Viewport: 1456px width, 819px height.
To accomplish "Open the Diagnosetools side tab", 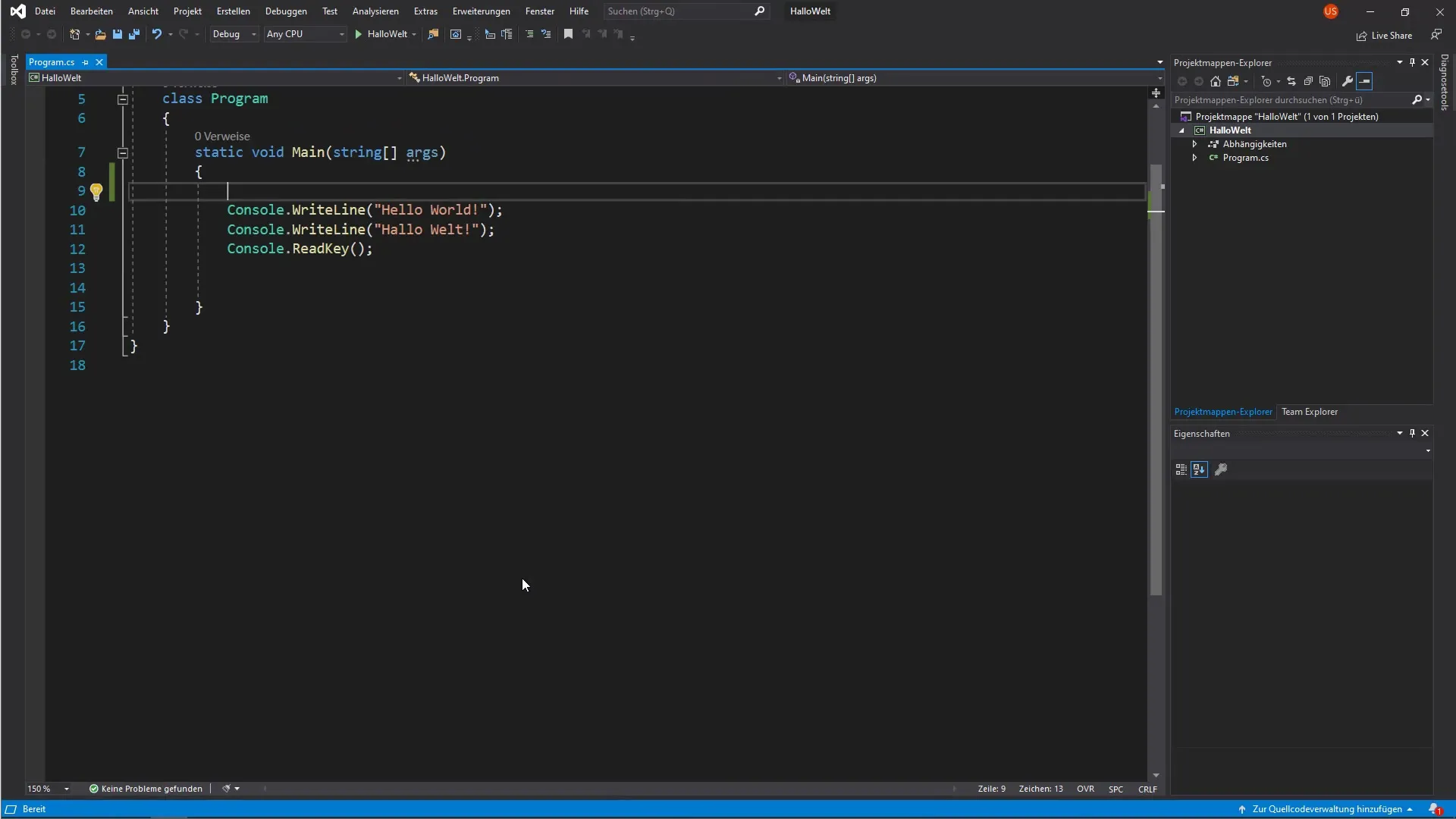I will (x=1444, y=82).
